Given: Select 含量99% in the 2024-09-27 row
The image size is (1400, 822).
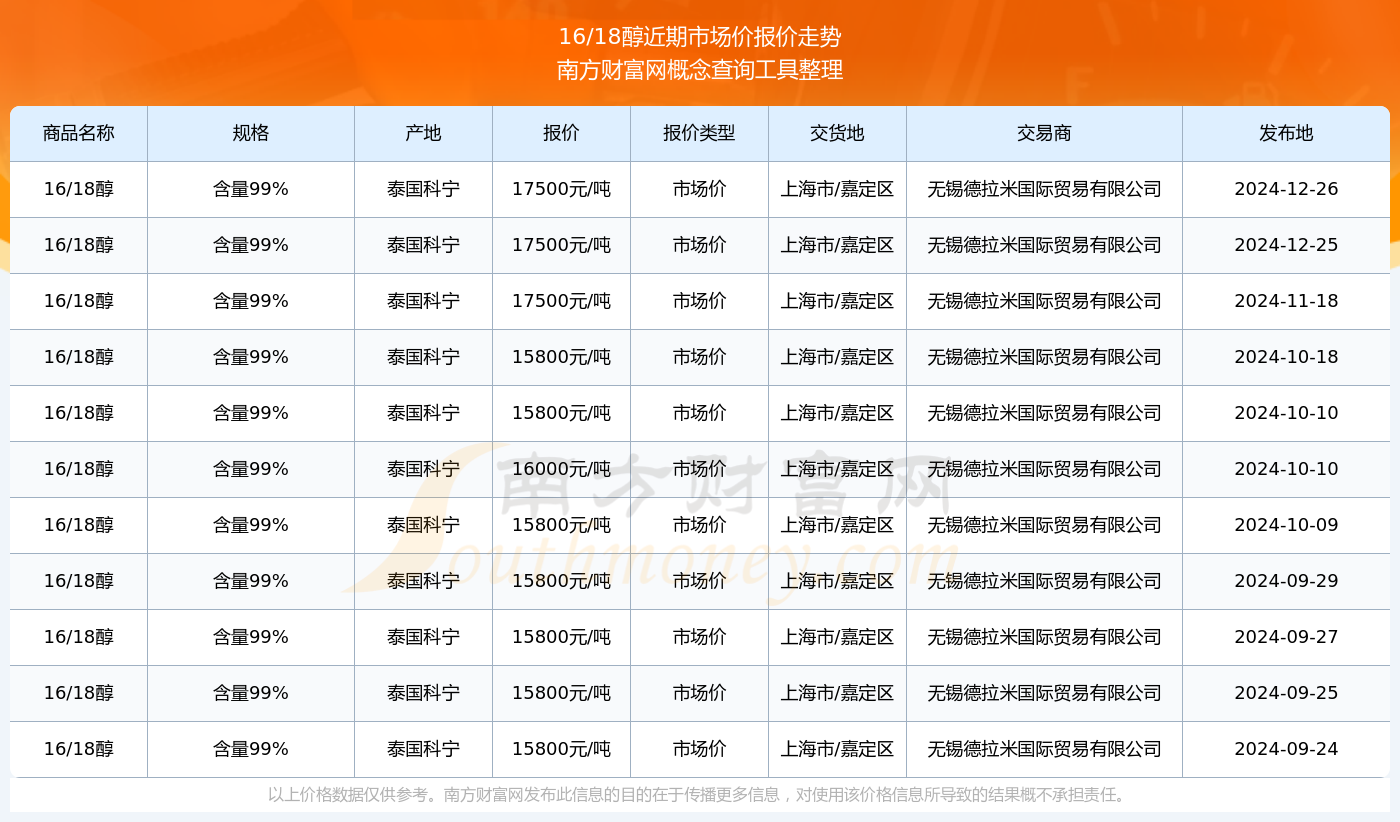Looking at the screenshot, I should coord(251,637).
